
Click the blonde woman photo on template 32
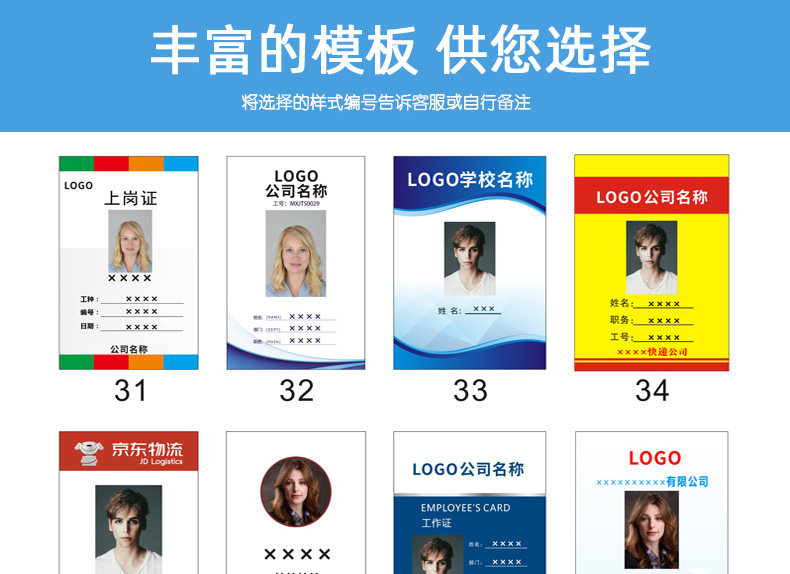(296, 253)
